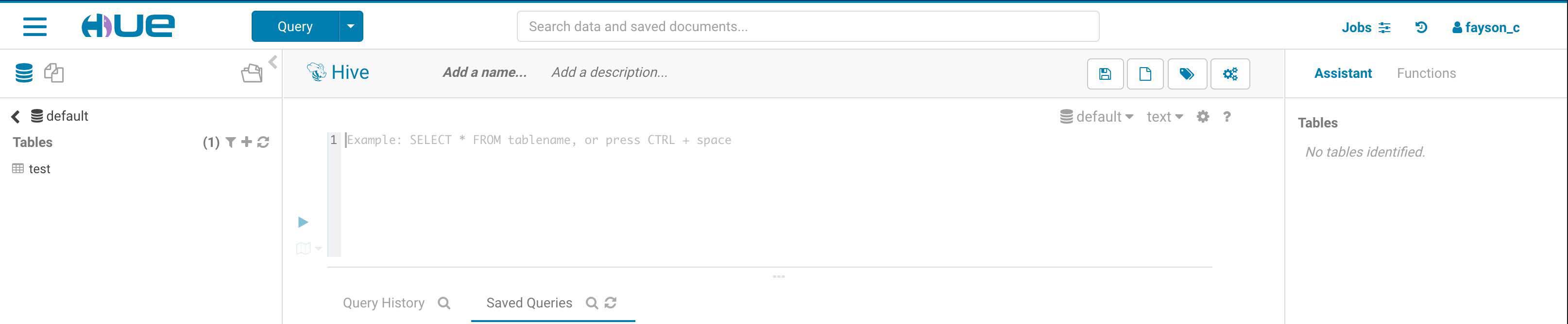Click the save query icon
1568x324 pixels.
point(1105,74)
